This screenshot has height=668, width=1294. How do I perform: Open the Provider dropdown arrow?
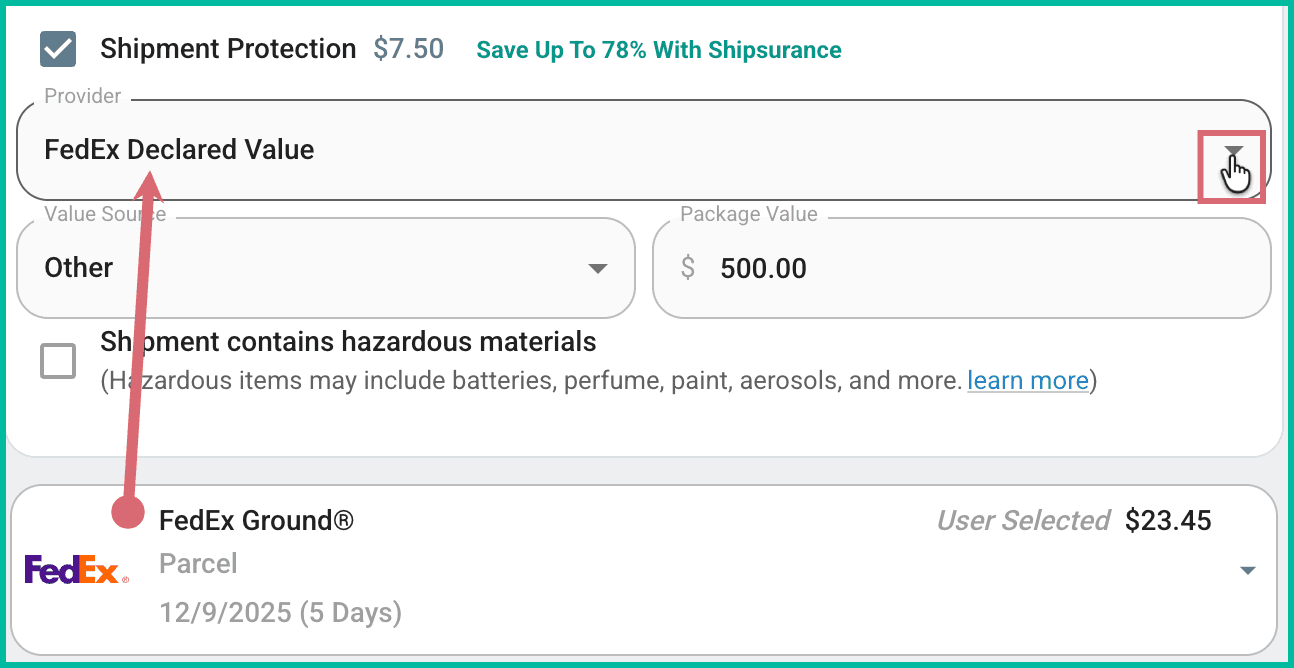tap(1234, 152)
